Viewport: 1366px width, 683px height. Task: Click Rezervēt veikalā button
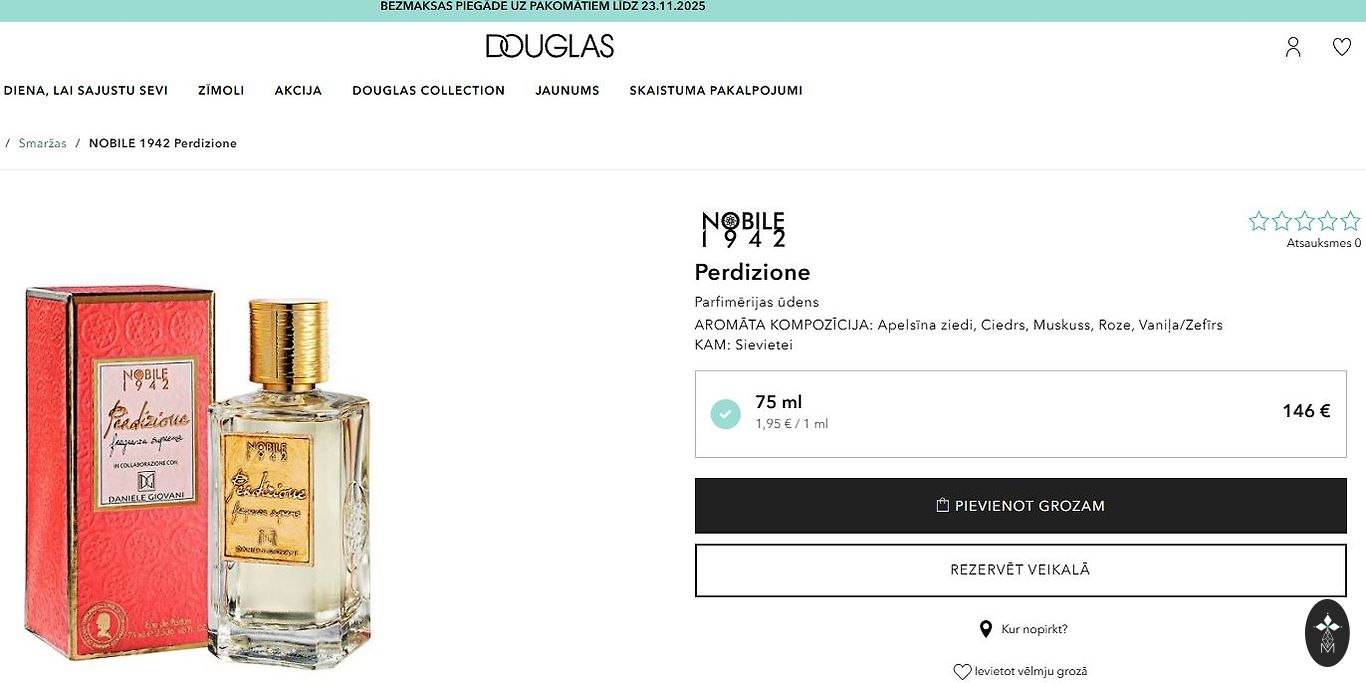[x=1020, y=570]
